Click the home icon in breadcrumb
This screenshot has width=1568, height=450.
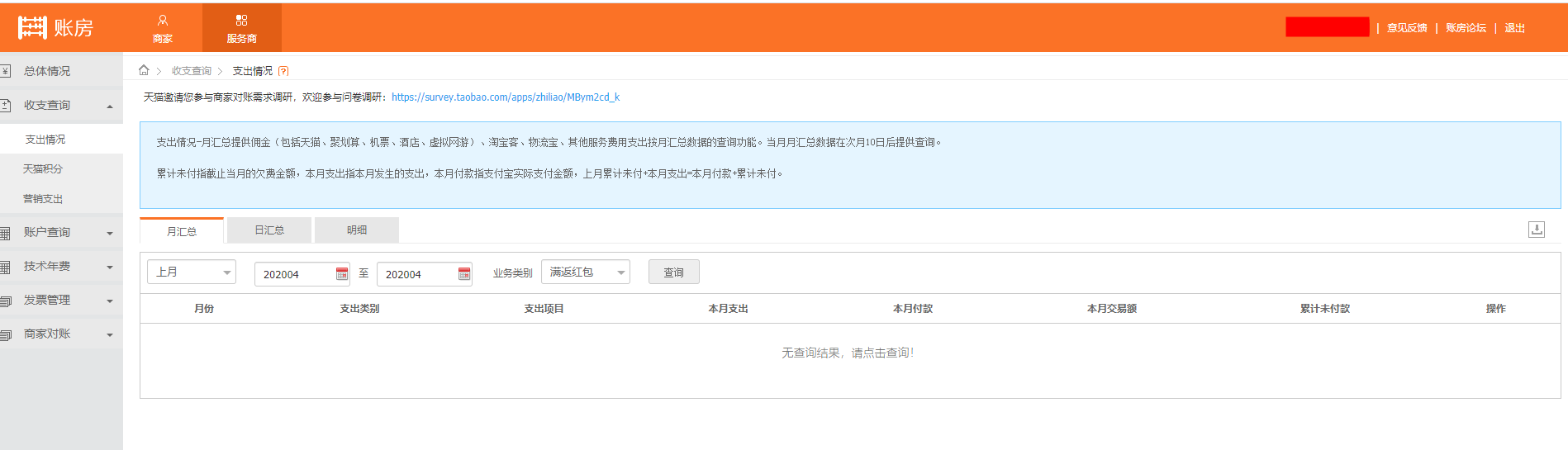click(144, 70)
